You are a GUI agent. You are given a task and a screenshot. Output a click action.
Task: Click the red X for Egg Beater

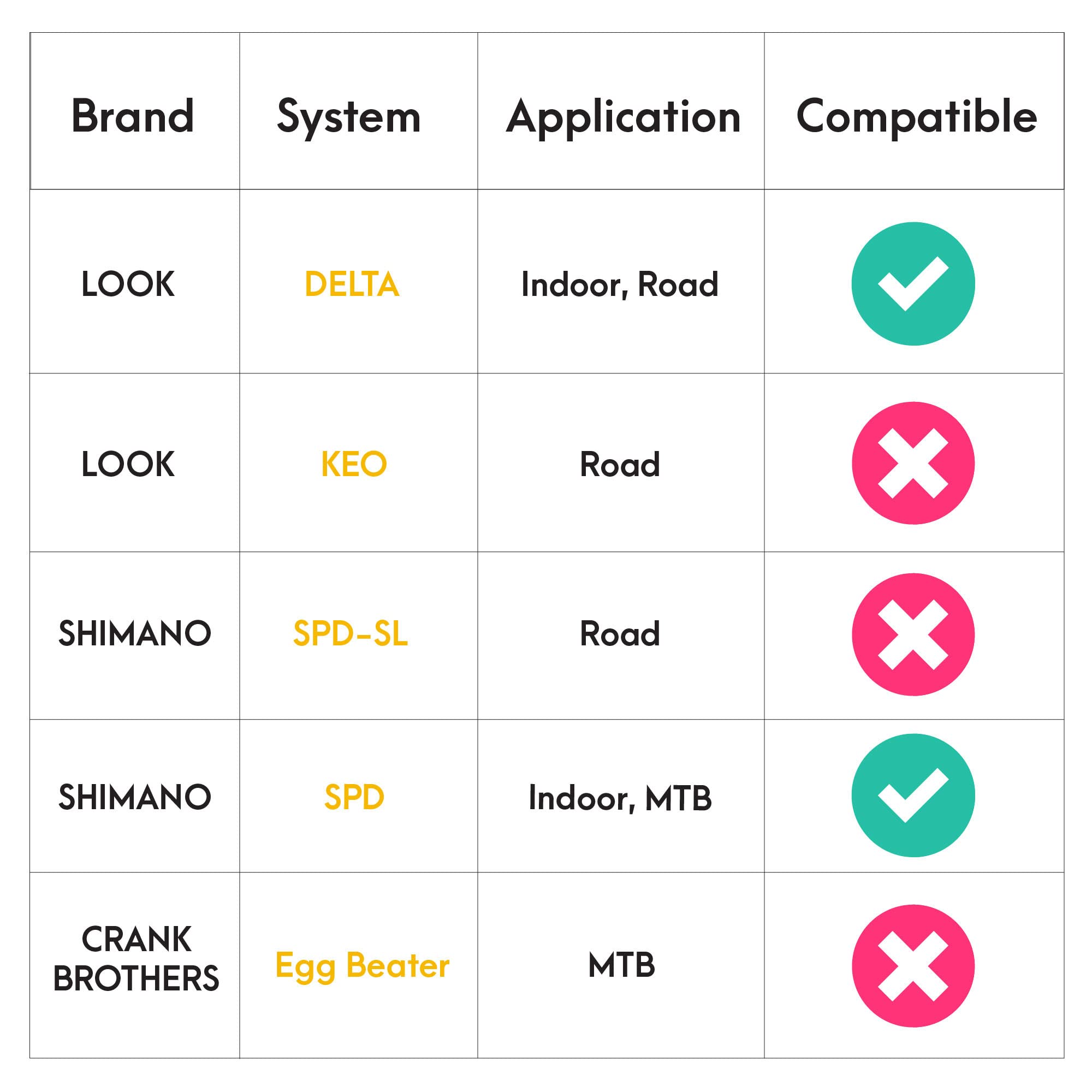(913, 966)
